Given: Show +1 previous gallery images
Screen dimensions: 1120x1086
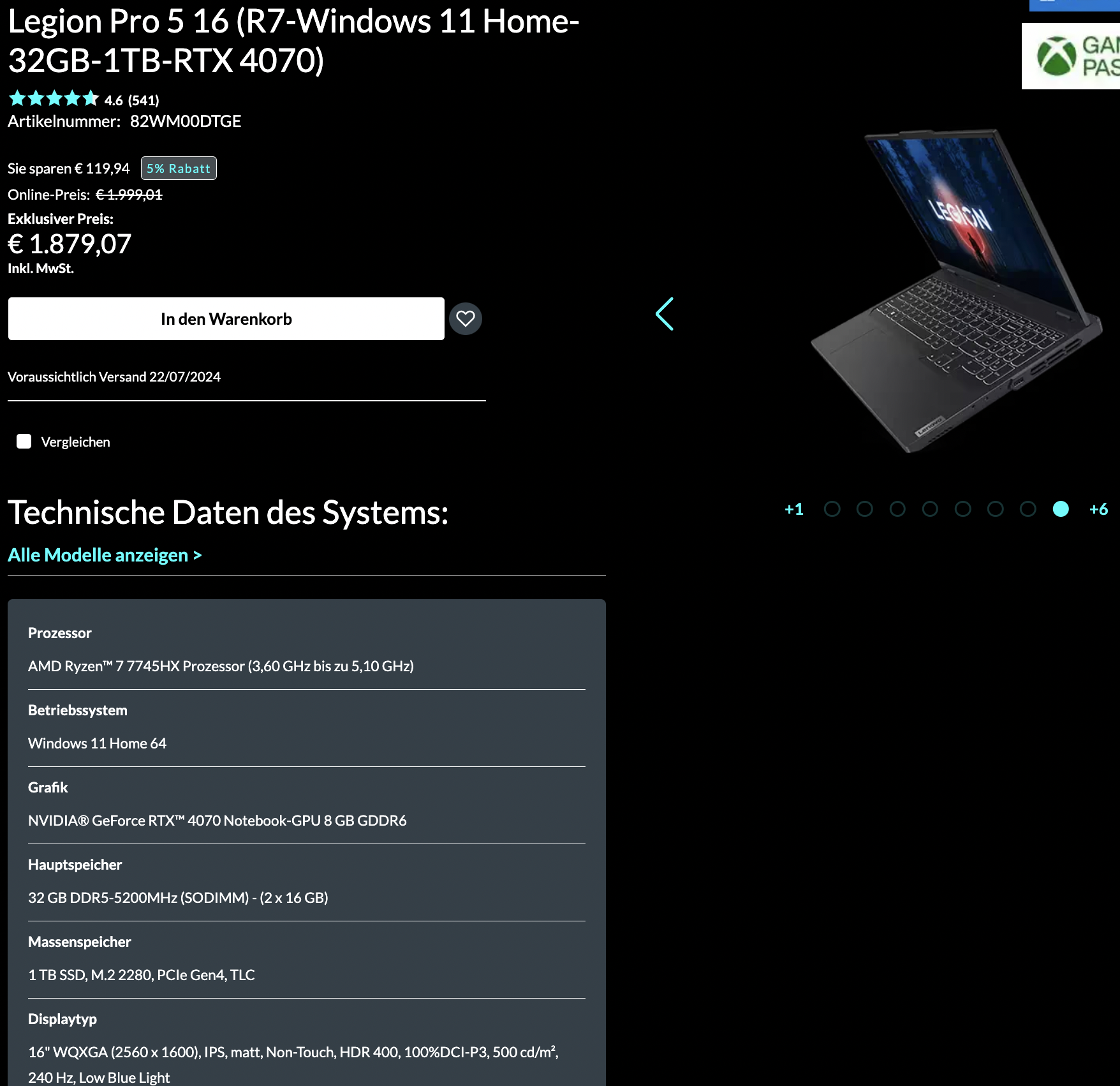Looking at the screenshot, I should [794, 509].
